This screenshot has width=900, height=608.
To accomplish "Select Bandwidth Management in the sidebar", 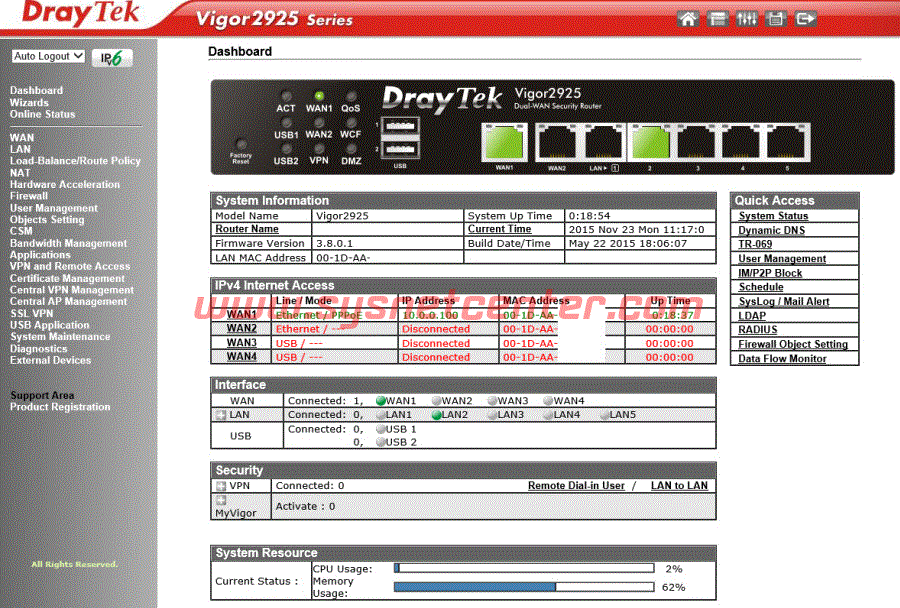I will 68,243.
